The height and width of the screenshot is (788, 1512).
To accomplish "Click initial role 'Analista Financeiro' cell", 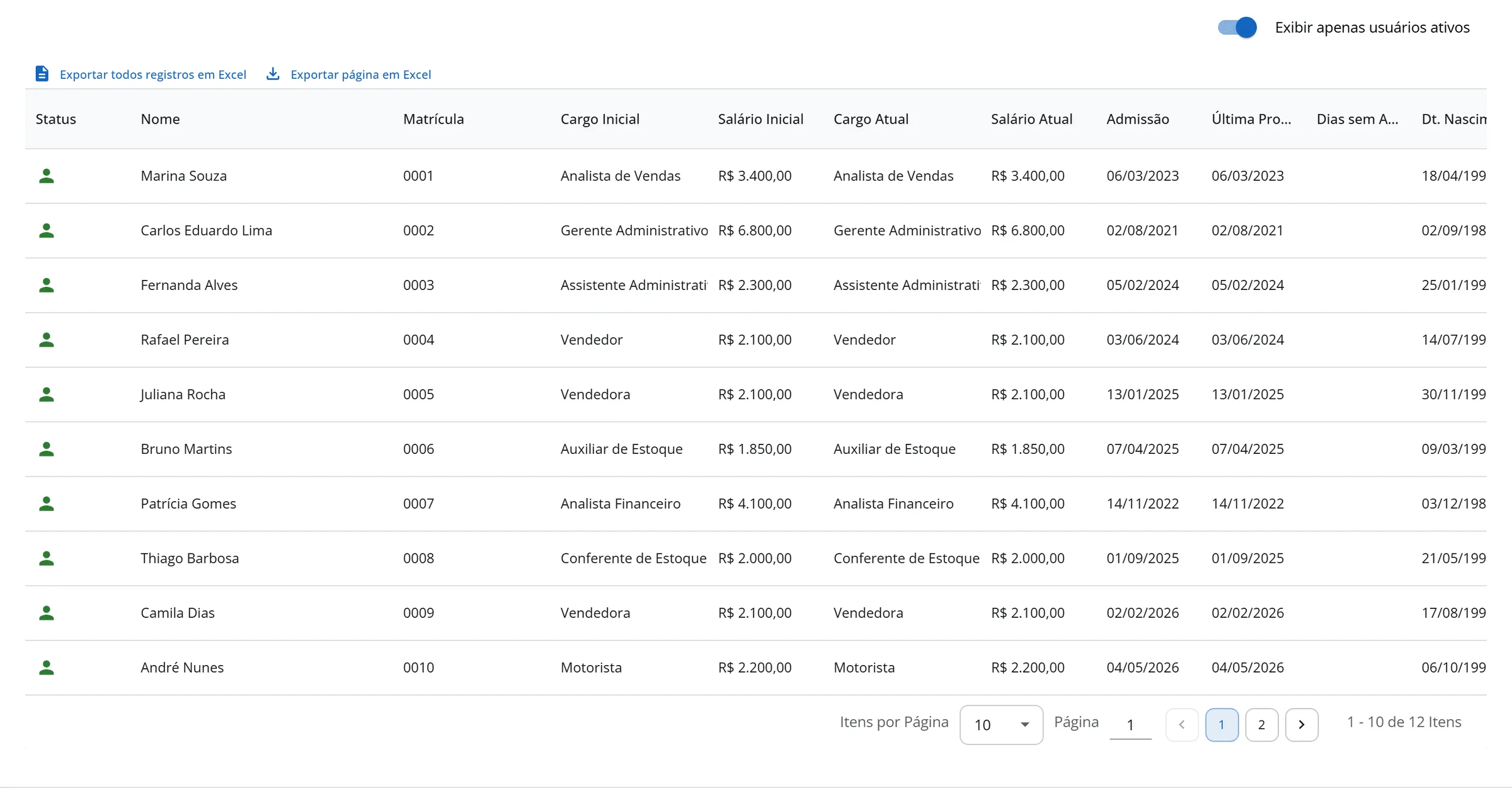I will click(621, 504).
